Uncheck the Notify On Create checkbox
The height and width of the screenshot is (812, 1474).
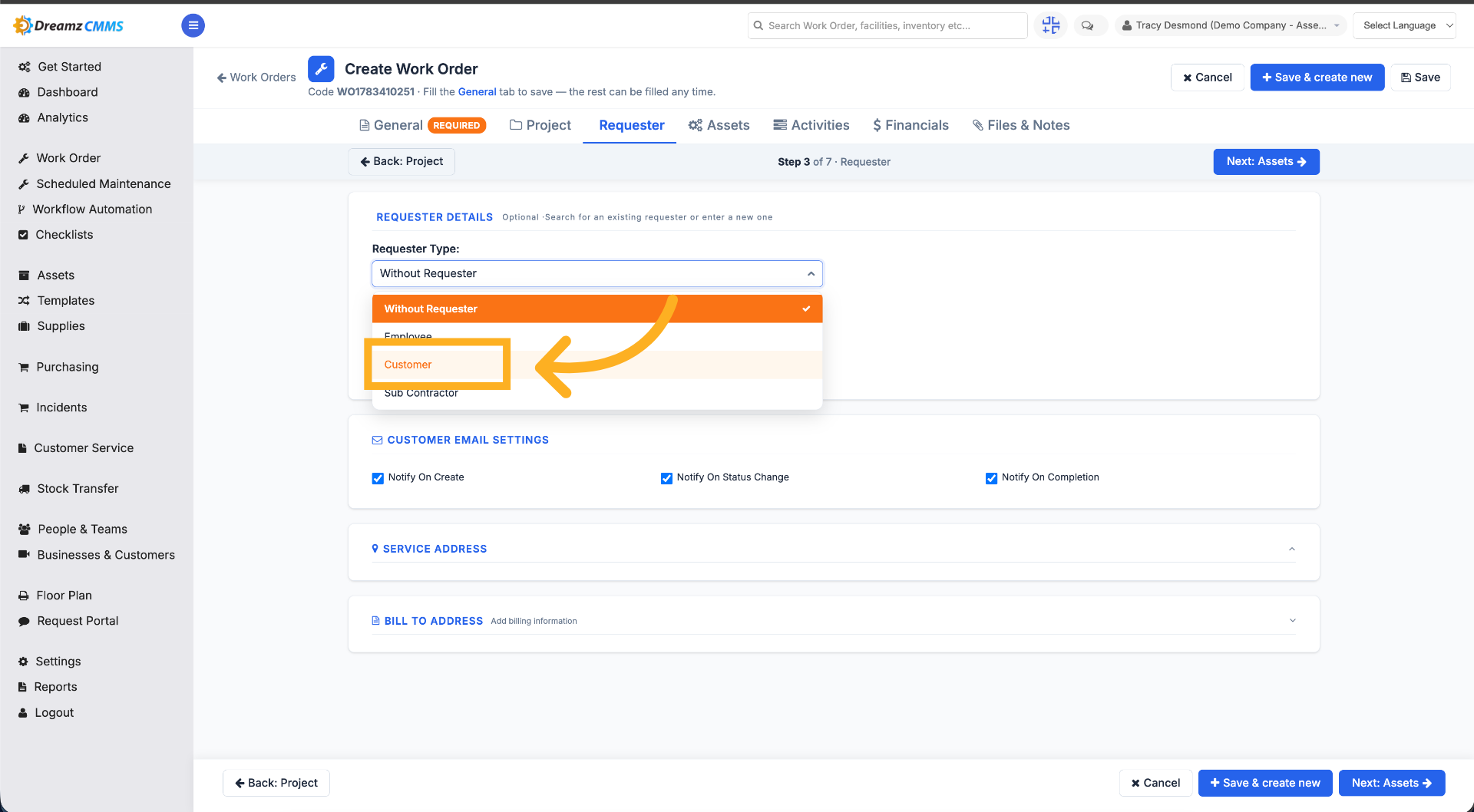pyautogui.click(x=378, y=478)
